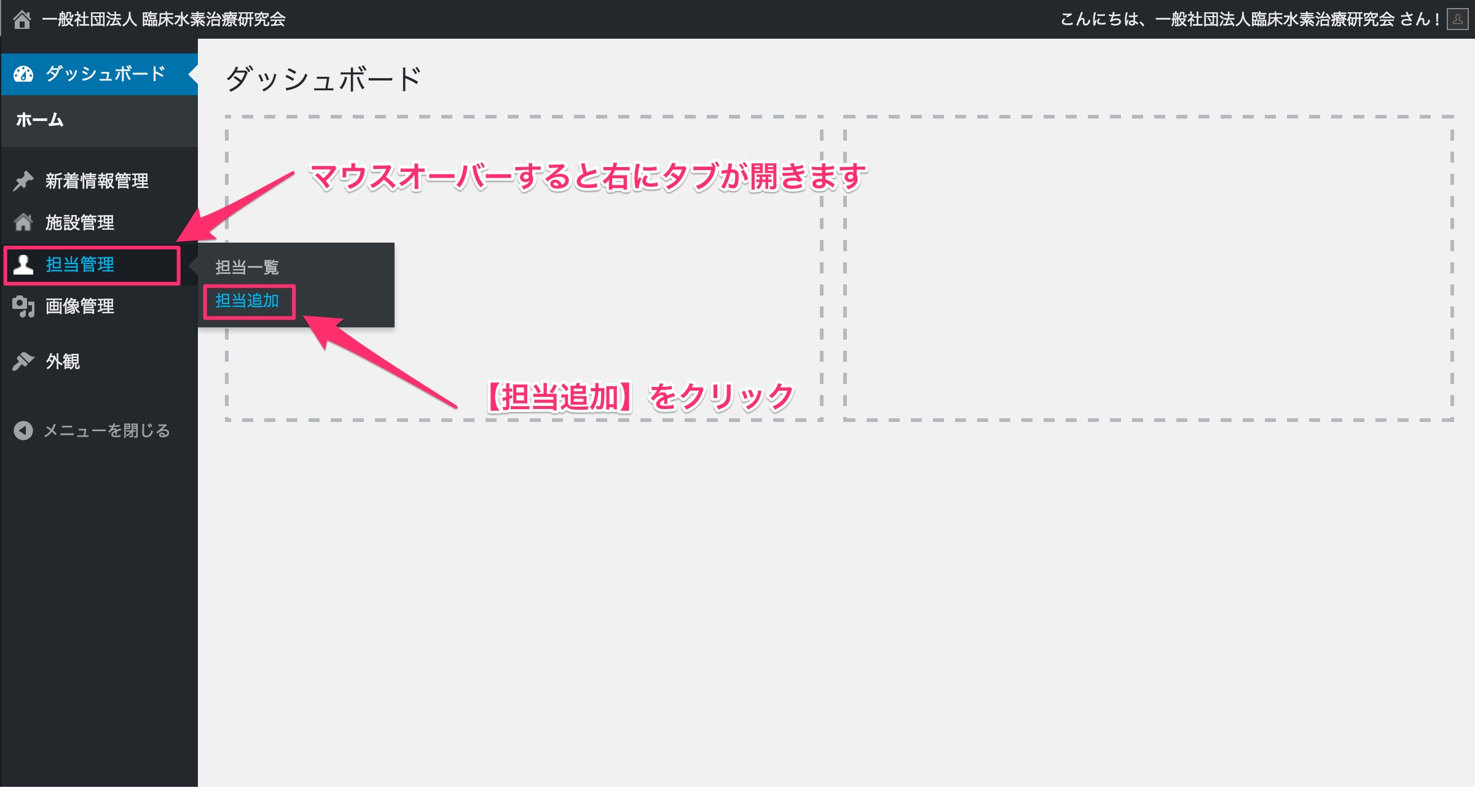1475x812 pixels.
Task: Open 担当管理 menu label
Action: pos(79,265)
